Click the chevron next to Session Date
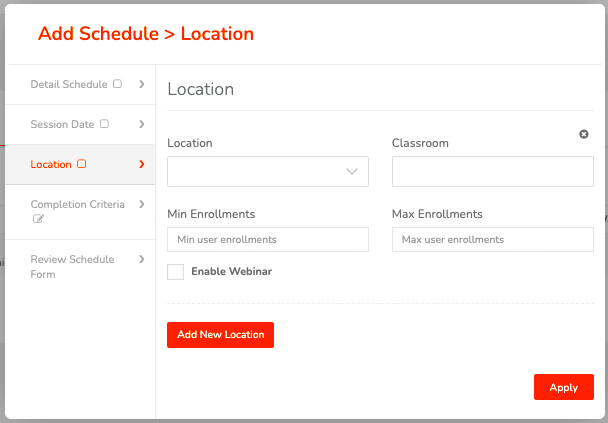The height and width of the screenshot is (423, 608). coord(142,124)
